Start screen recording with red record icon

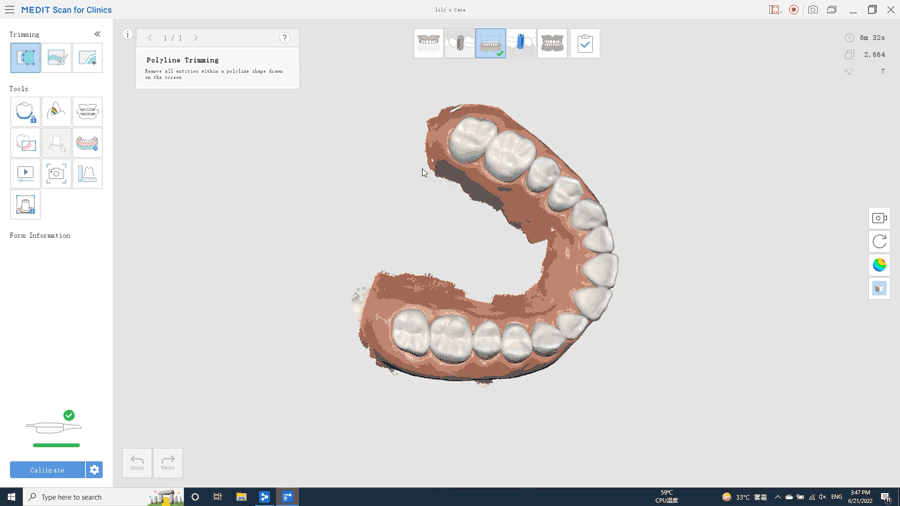794,10
